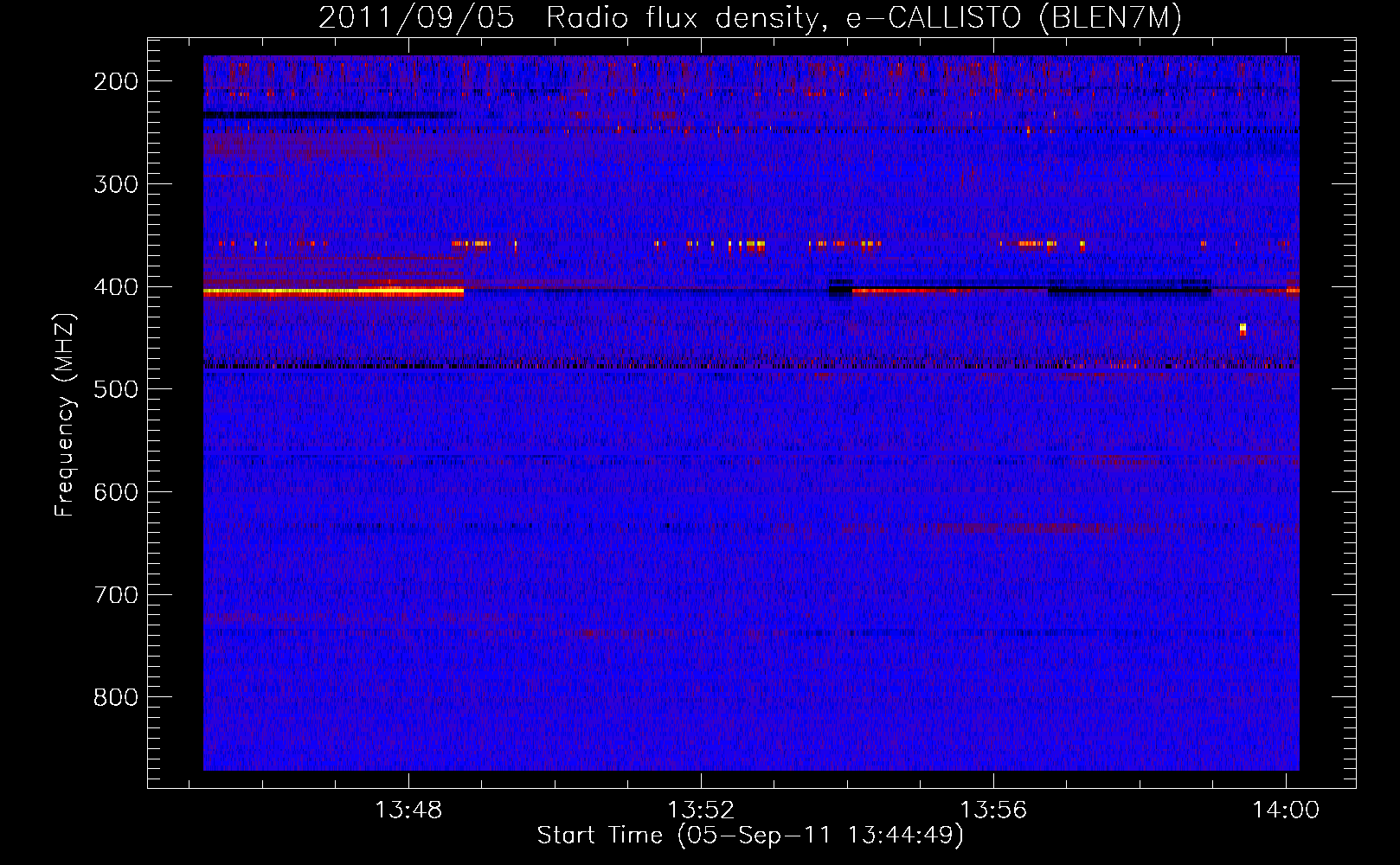This screenshot has width=1400, height=865.
Task: Select the Frequency (MHZ) axis label
Action: 65,415
